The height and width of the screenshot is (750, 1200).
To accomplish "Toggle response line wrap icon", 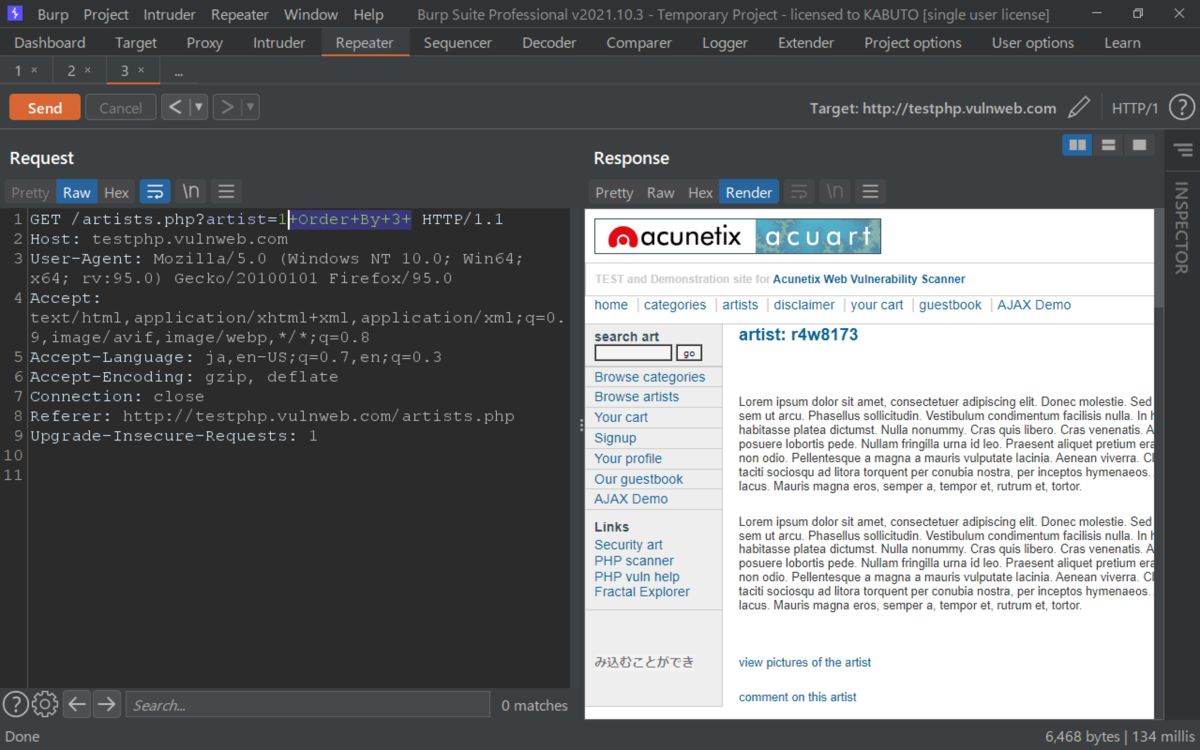I will (799, 192).
